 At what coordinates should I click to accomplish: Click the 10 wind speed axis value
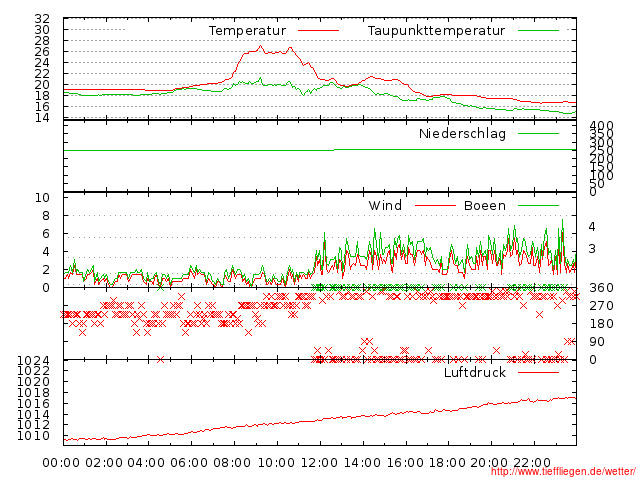coord(42,198)
